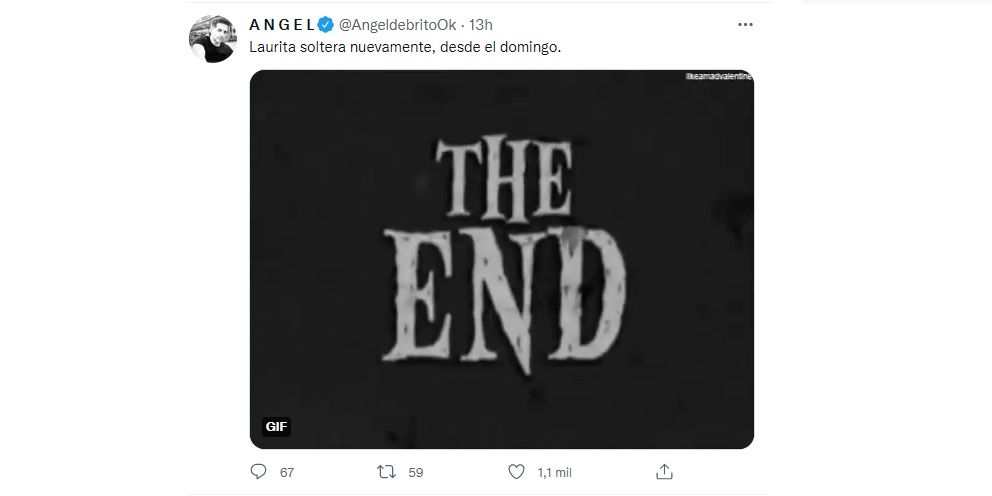Click the likeamadvalentine watermark on the GIF
The height and width of the screenshot is (496, 992).
pos(718,76)
